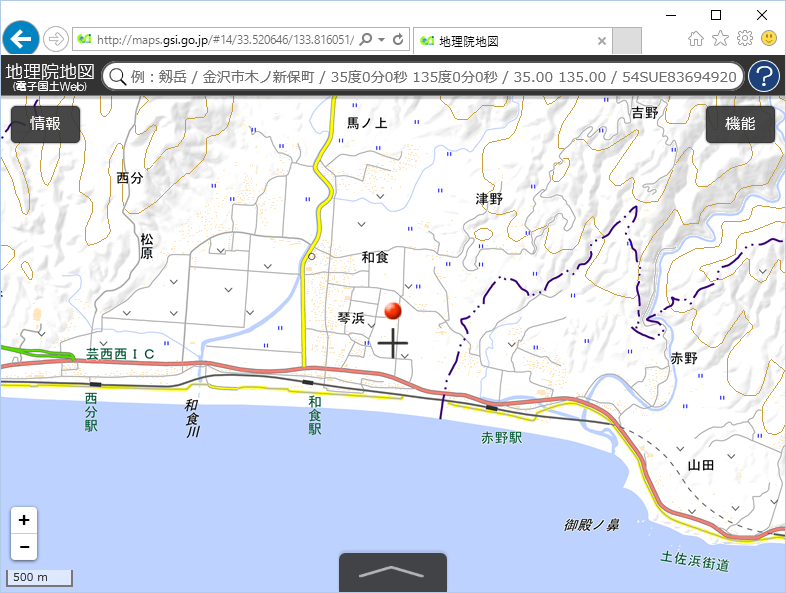Click the 和食 town label
This screenshot has width=786, height=593.
pos(375,257)
